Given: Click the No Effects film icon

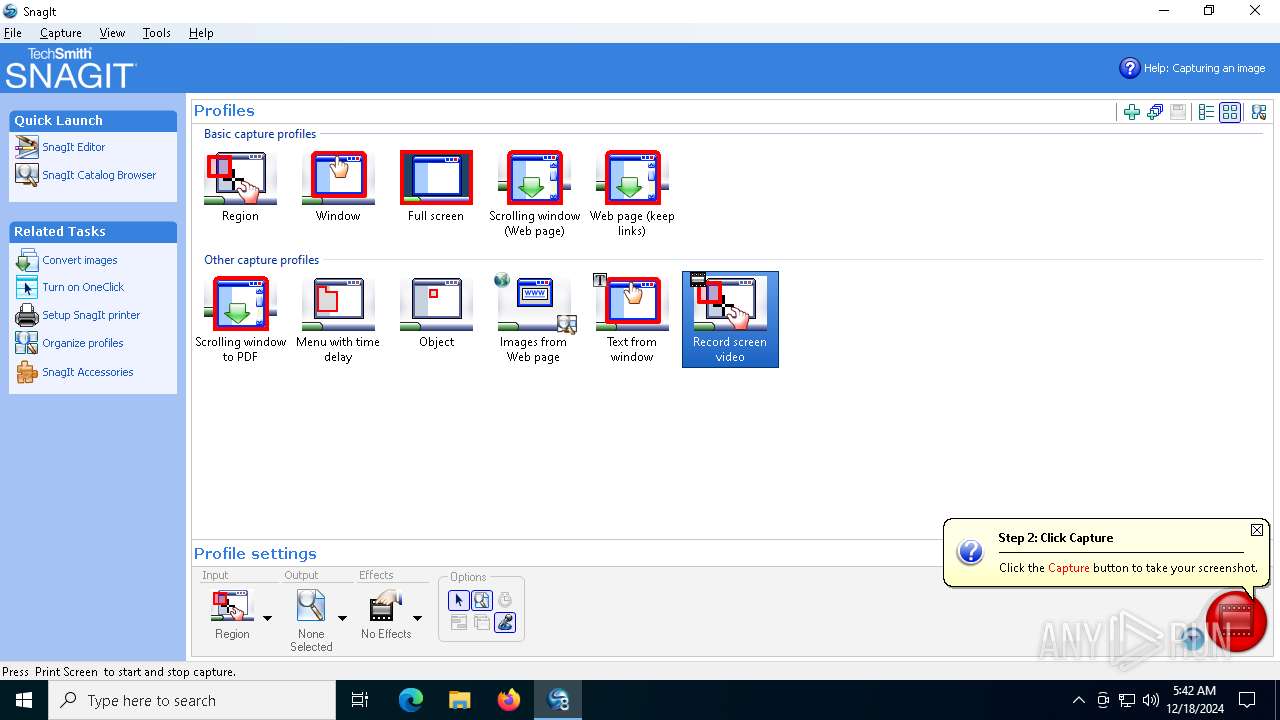Looking at the screenshot, I should click(386, 606).
